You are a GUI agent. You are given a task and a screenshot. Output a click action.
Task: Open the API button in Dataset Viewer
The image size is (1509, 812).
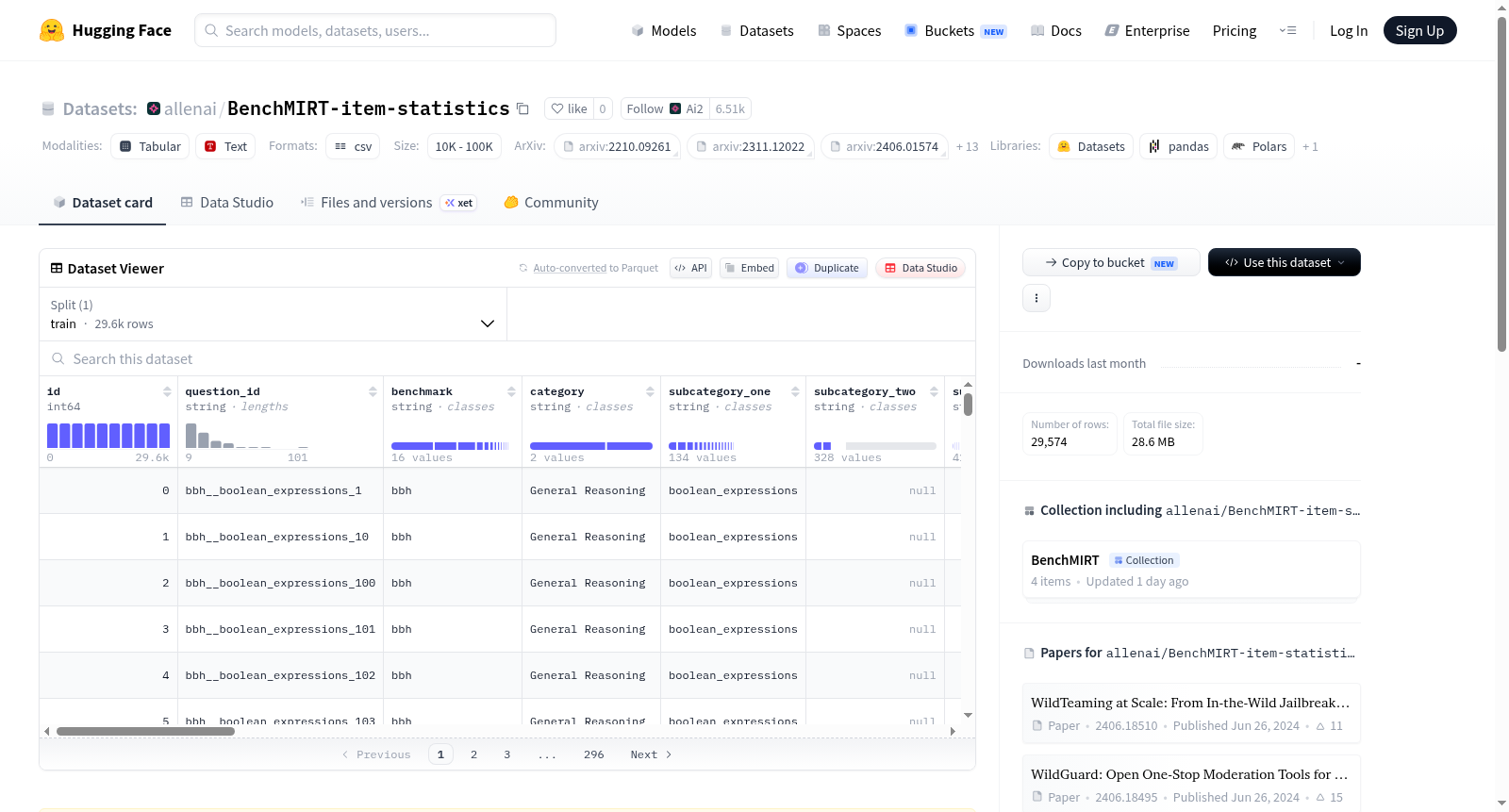690,268
